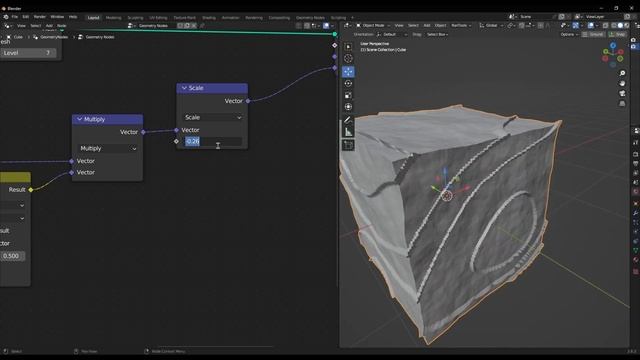Screen dimensions: 640x360
Task: Open node editor Add menu
Action: pyautogui.click(x=49, y=26)
